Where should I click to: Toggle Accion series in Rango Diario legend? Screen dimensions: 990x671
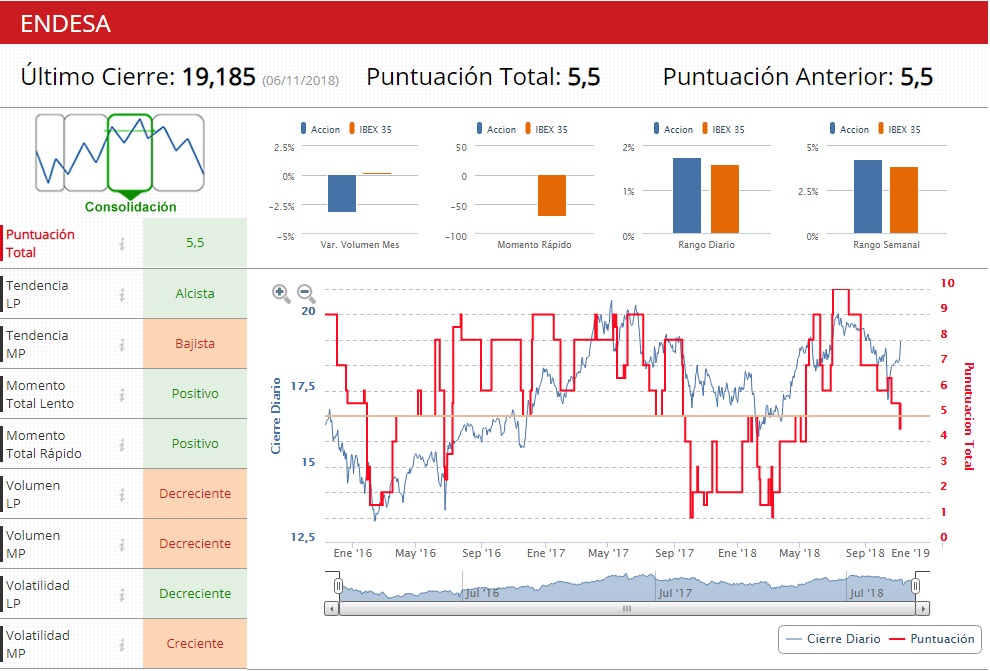pyautogui.click(x=674, y=129)
